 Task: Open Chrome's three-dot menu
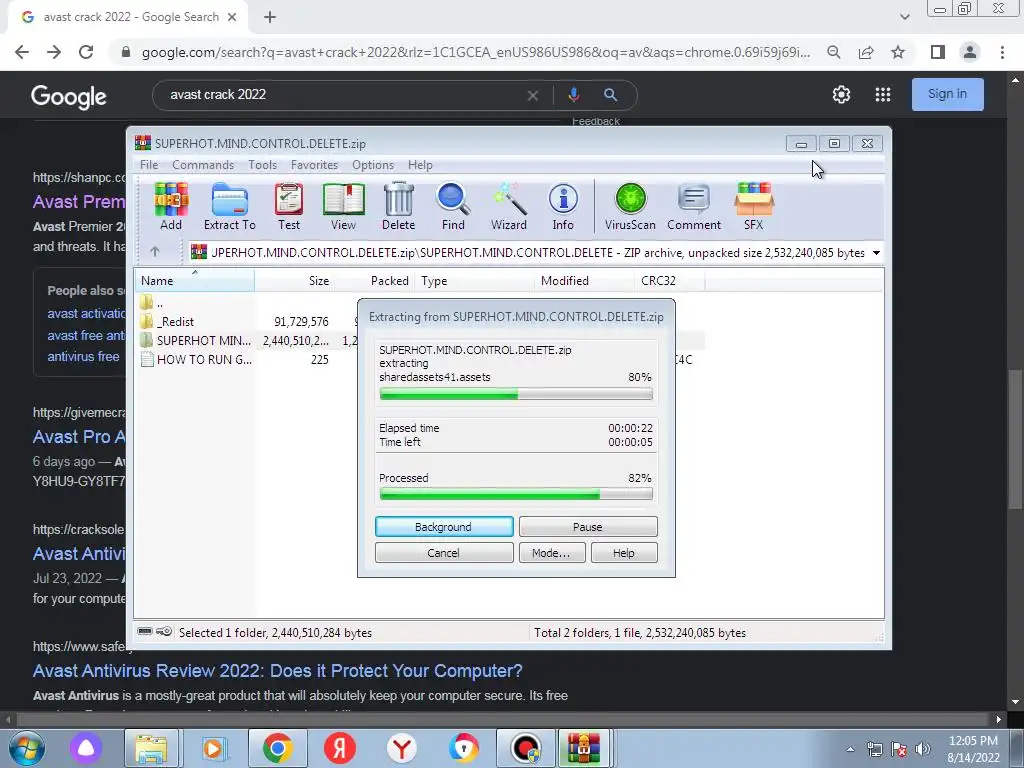[1002, 52]
